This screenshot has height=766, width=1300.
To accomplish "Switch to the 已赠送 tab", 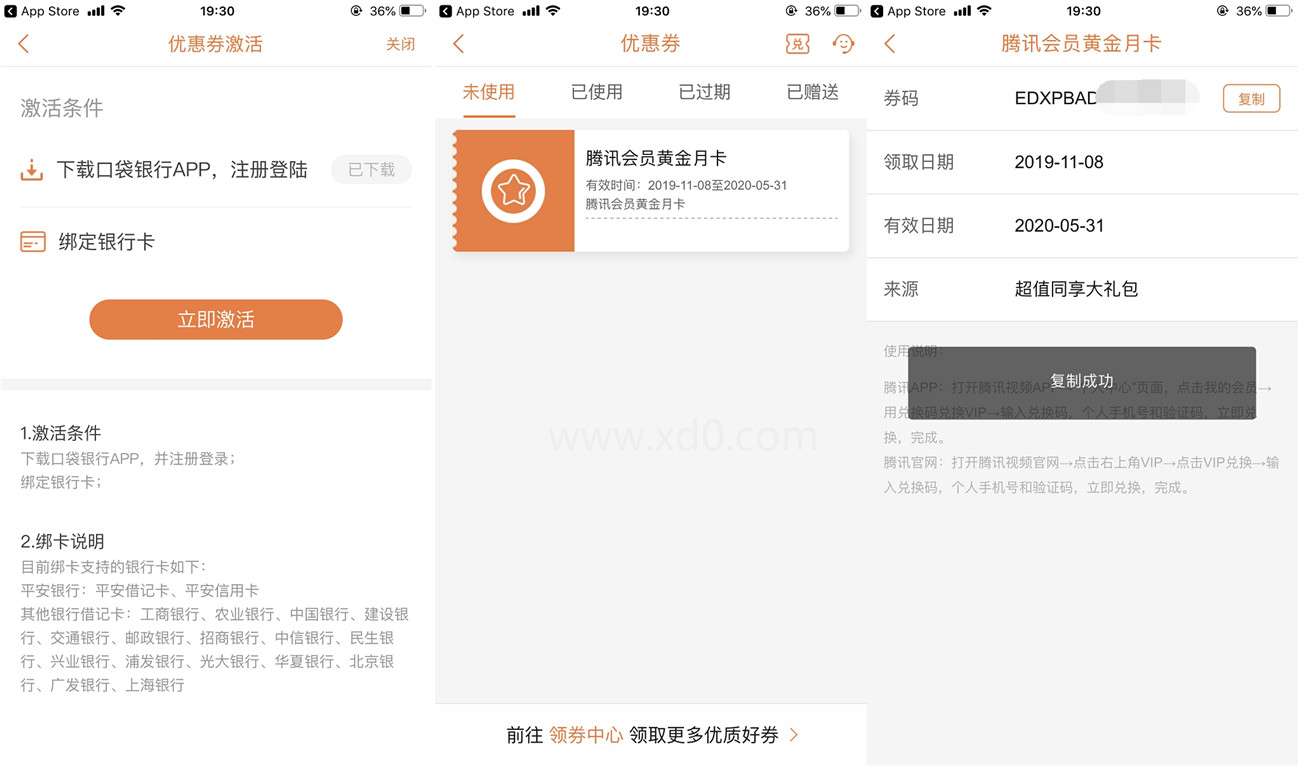I will tap(812, 92).
